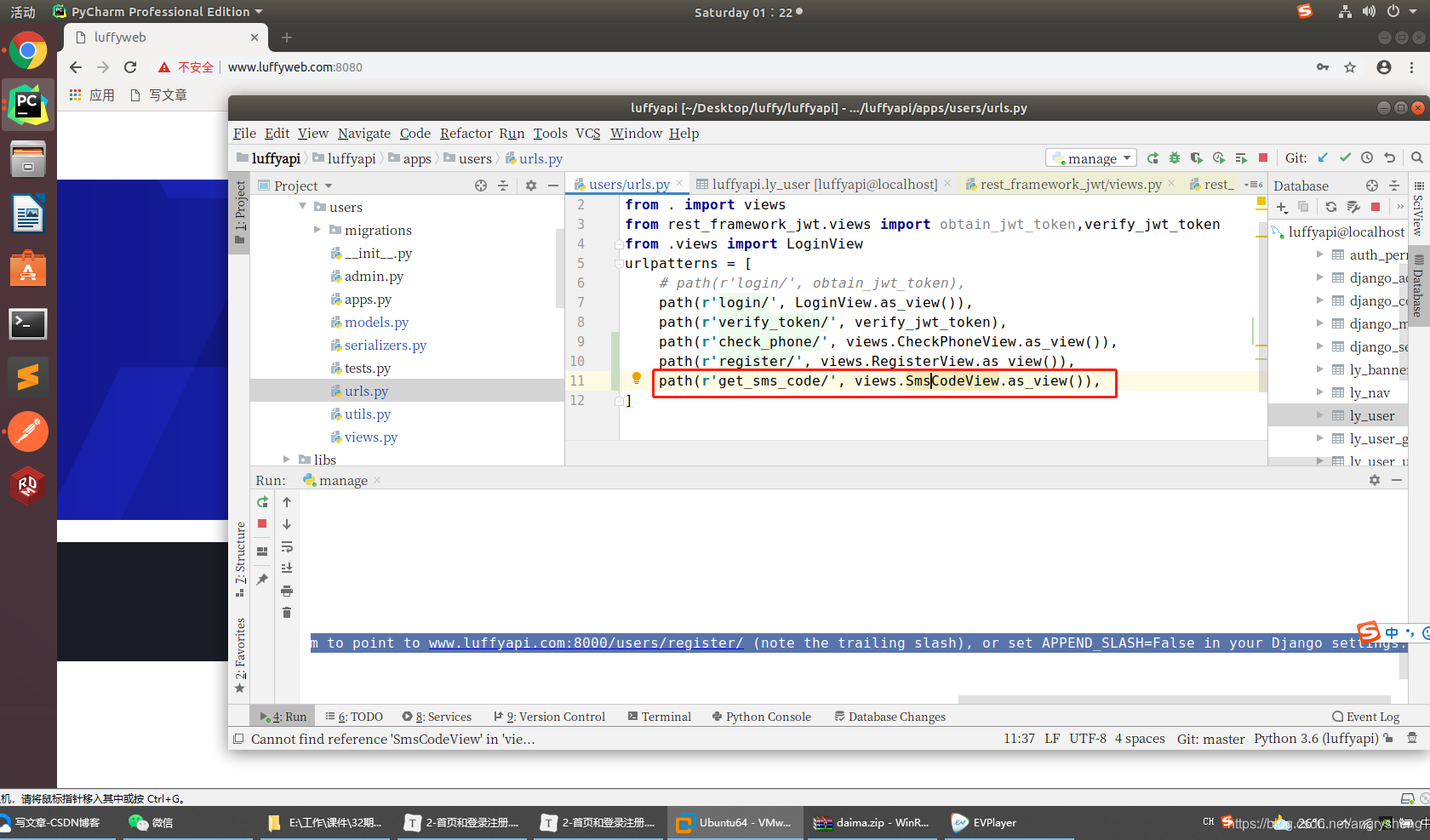The image size is (1430, 840).
Task: Switch to the rest_framework_jwt/views.py tab
Action: pyautogui.click(x=1071, y=185)
